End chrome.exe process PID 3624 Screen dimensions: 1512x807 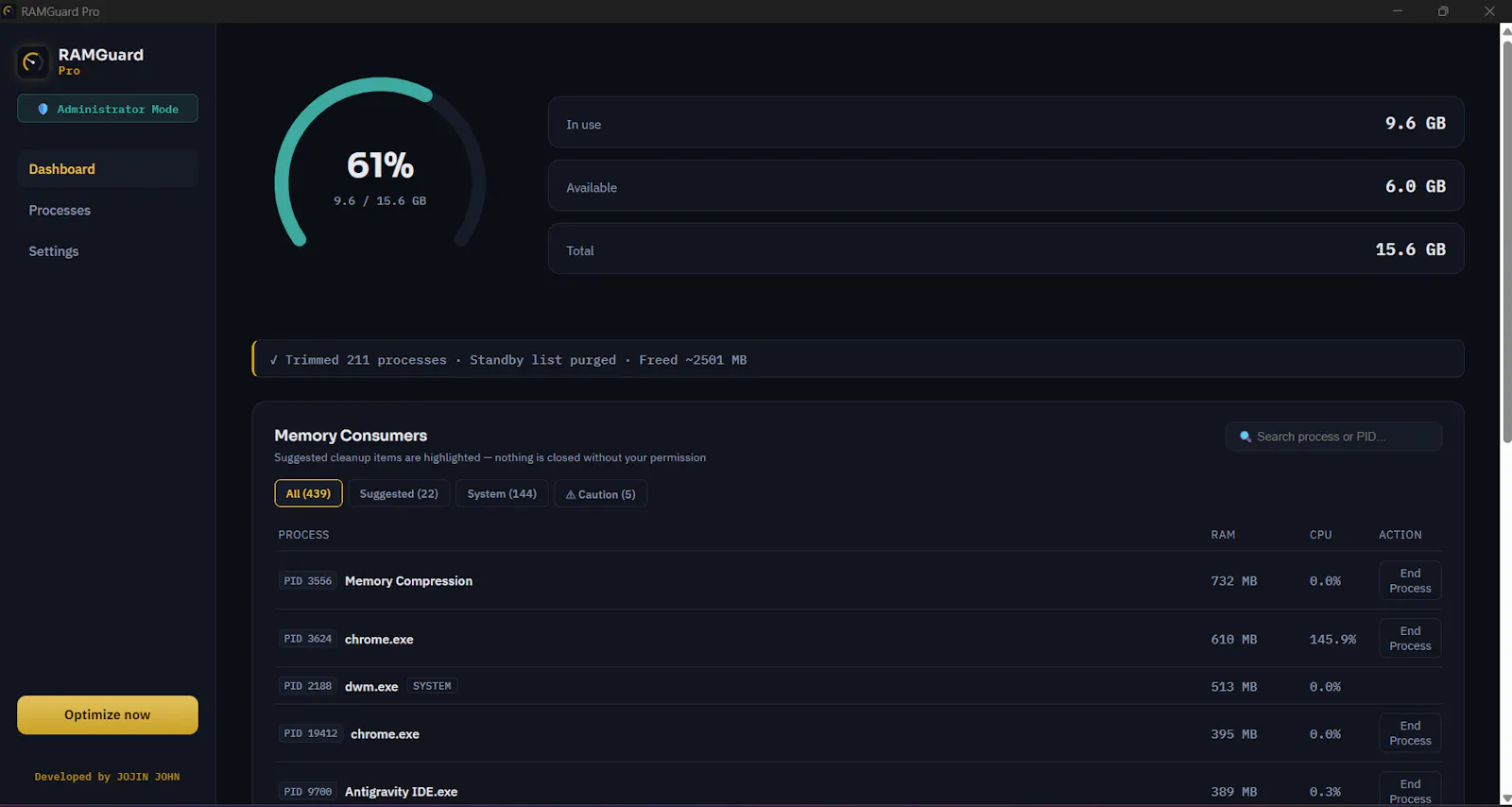(x=1410, y=638)
